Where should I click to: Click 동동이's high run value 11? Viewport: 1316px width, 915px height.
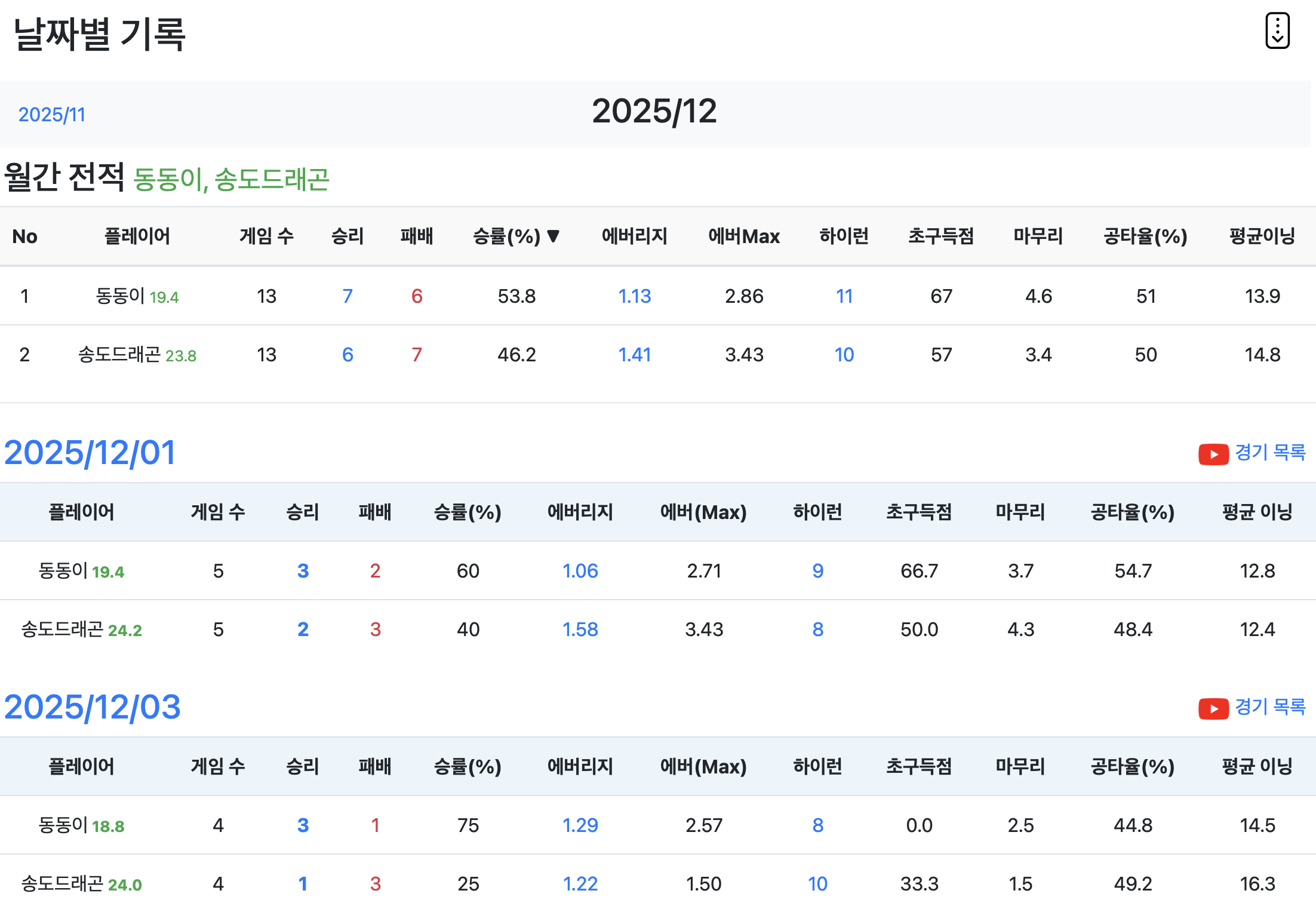[x=844, y=296]
